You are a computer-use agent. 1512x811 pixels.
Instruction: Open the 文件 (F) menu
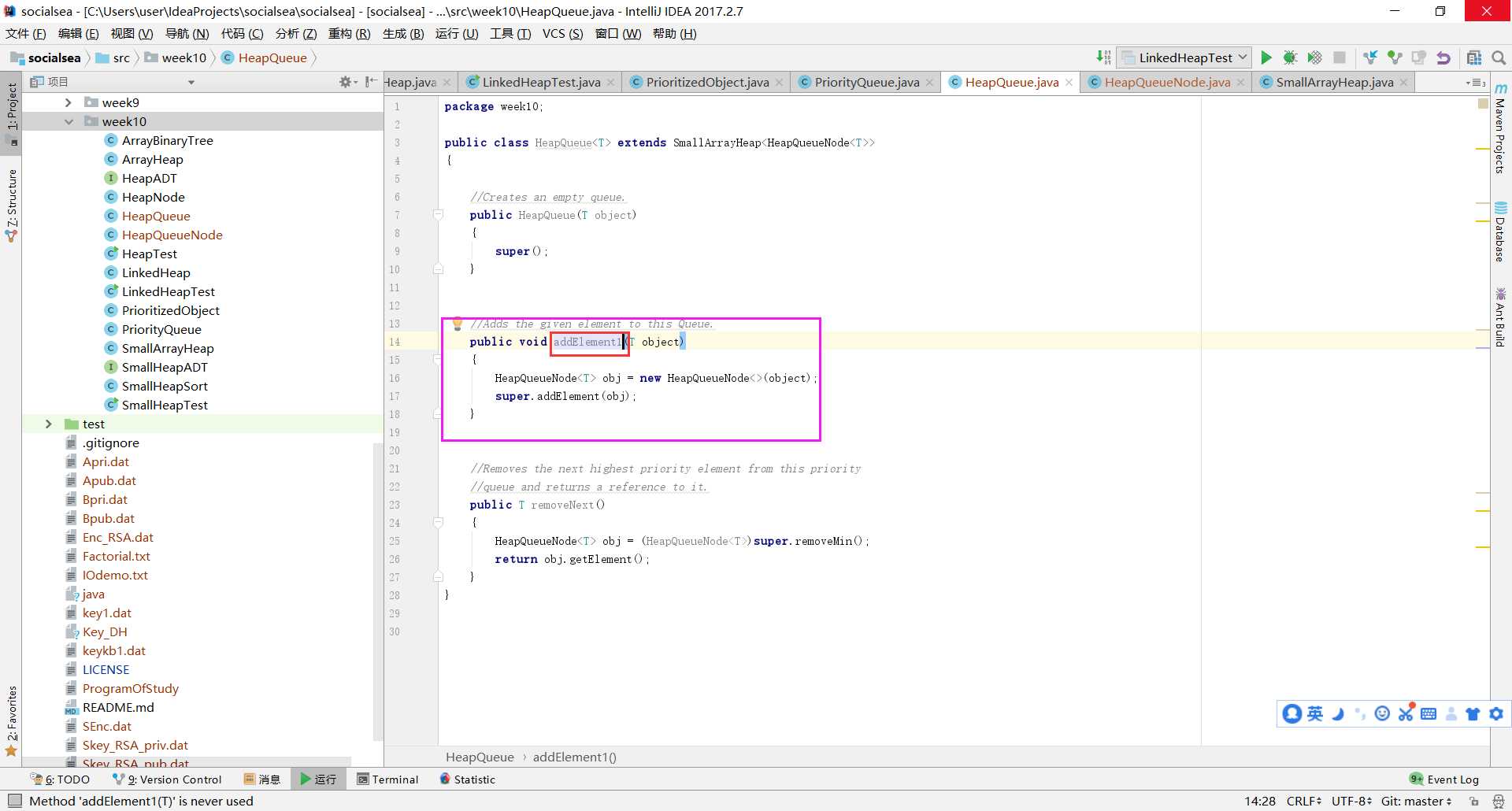[x=26, y=33]
